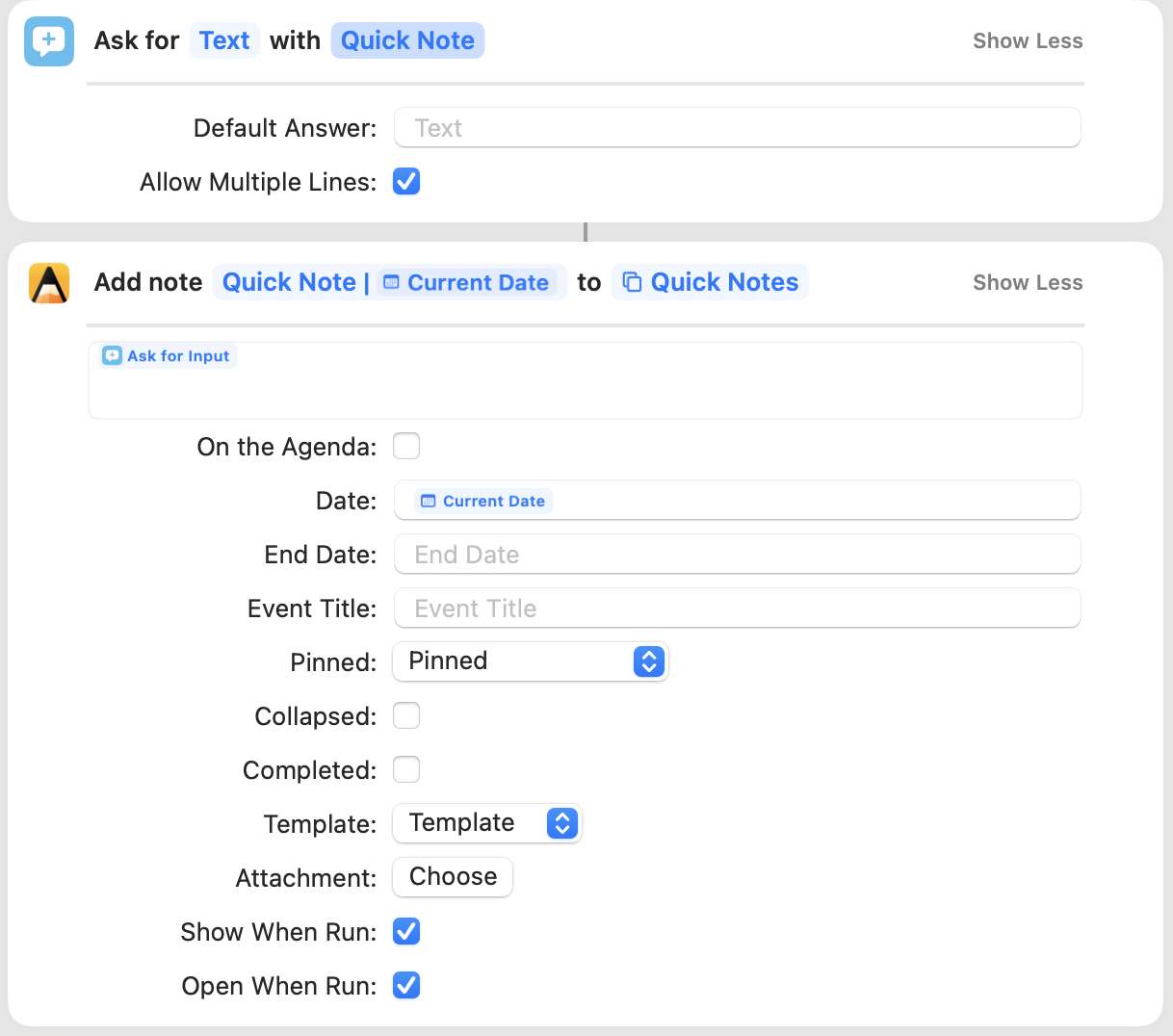The image size is (1173, 1036).
Task: Open the Template dropdown menu
Action: coord(487,823)
